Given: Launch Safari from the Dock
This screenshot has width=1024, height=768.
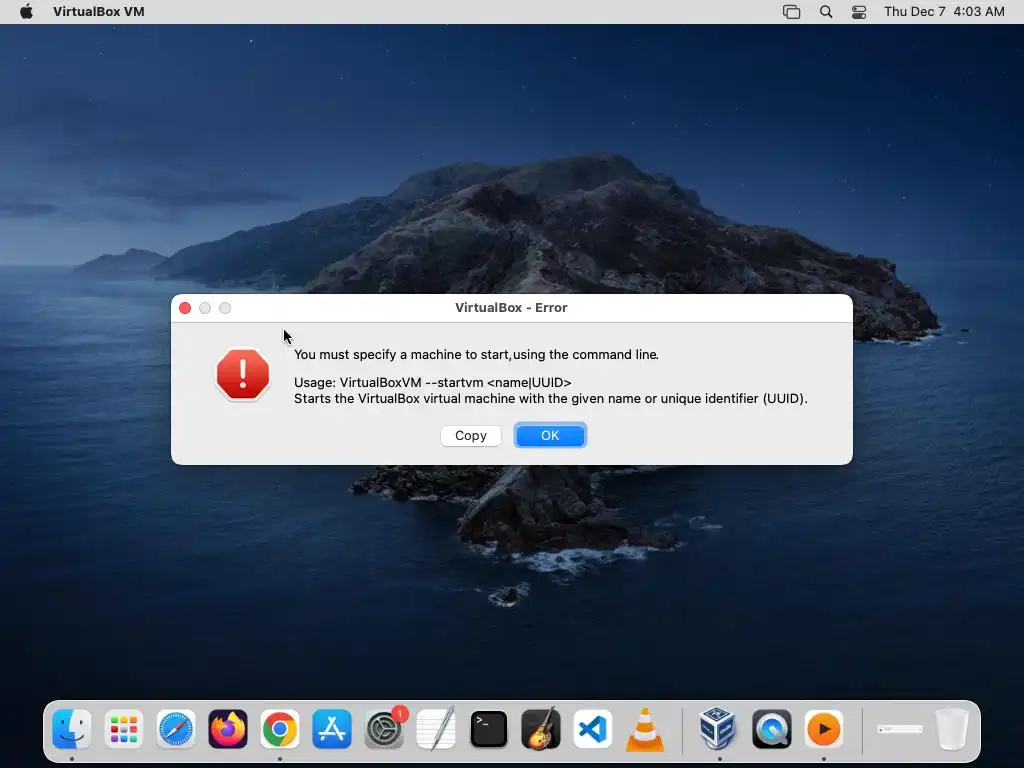Looking at the screenshot, I should pos(176,729).
